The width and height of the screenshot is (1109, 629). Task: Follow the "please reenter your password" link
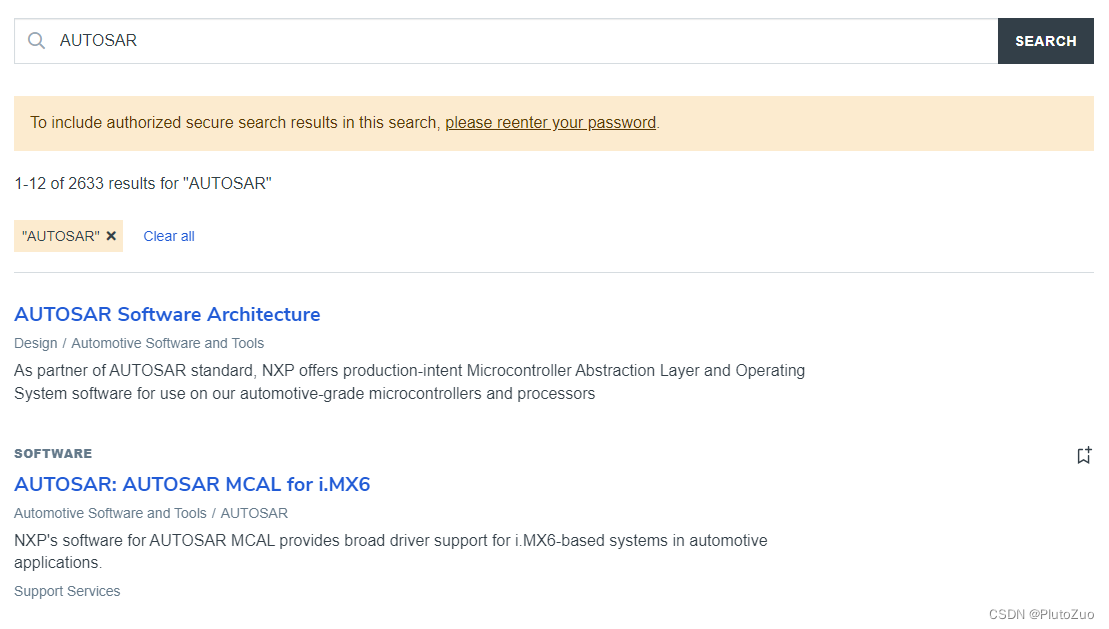(x=550, y=123)
